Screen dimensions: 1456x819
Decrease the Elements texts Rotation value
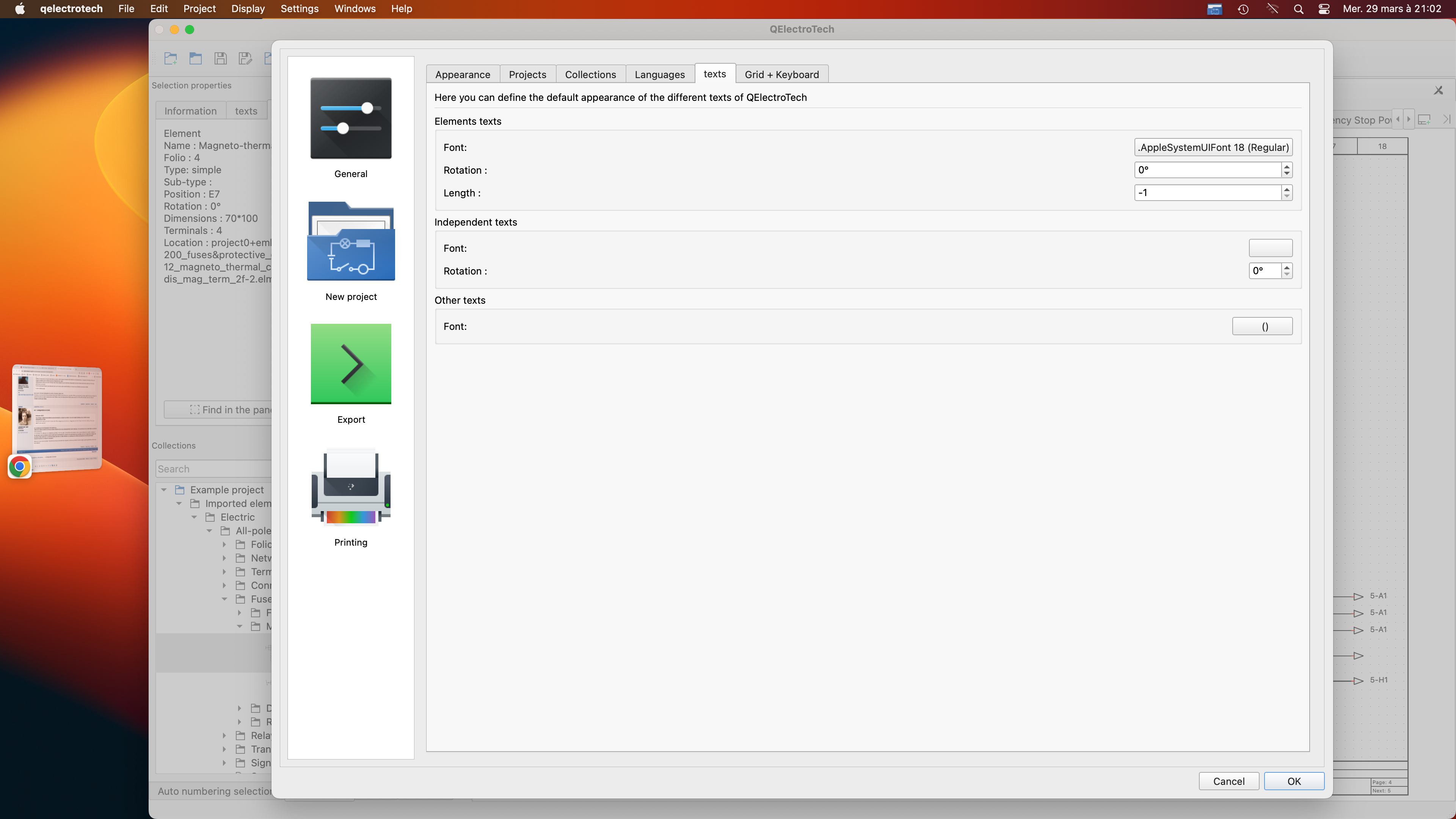tap(1287, 174)
